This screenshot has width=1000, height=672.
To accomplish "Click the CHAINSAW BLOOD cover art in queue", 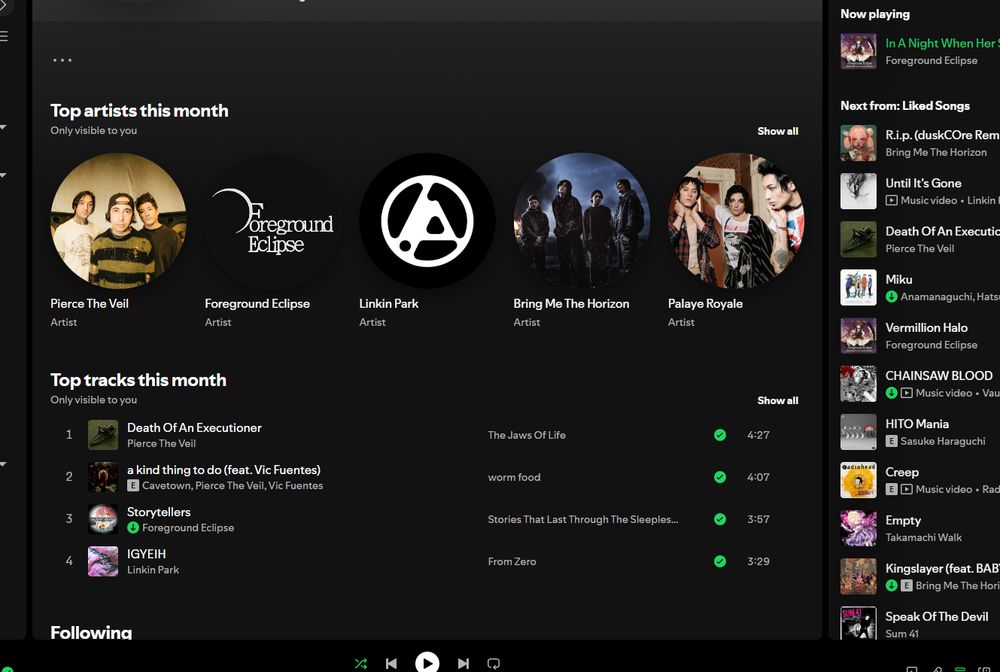I will point(858,384).
